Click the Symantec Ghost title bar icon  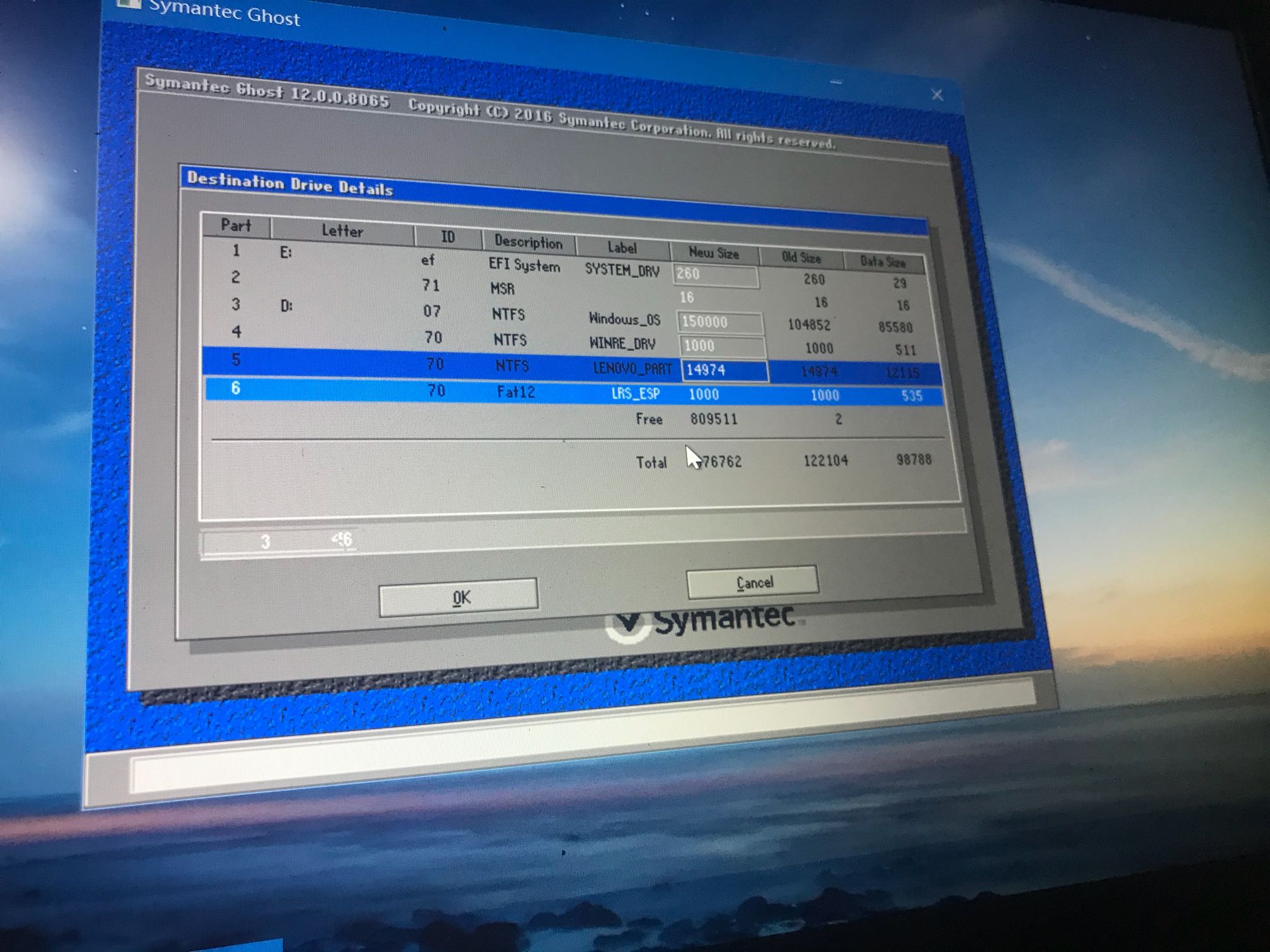[129, 3]
